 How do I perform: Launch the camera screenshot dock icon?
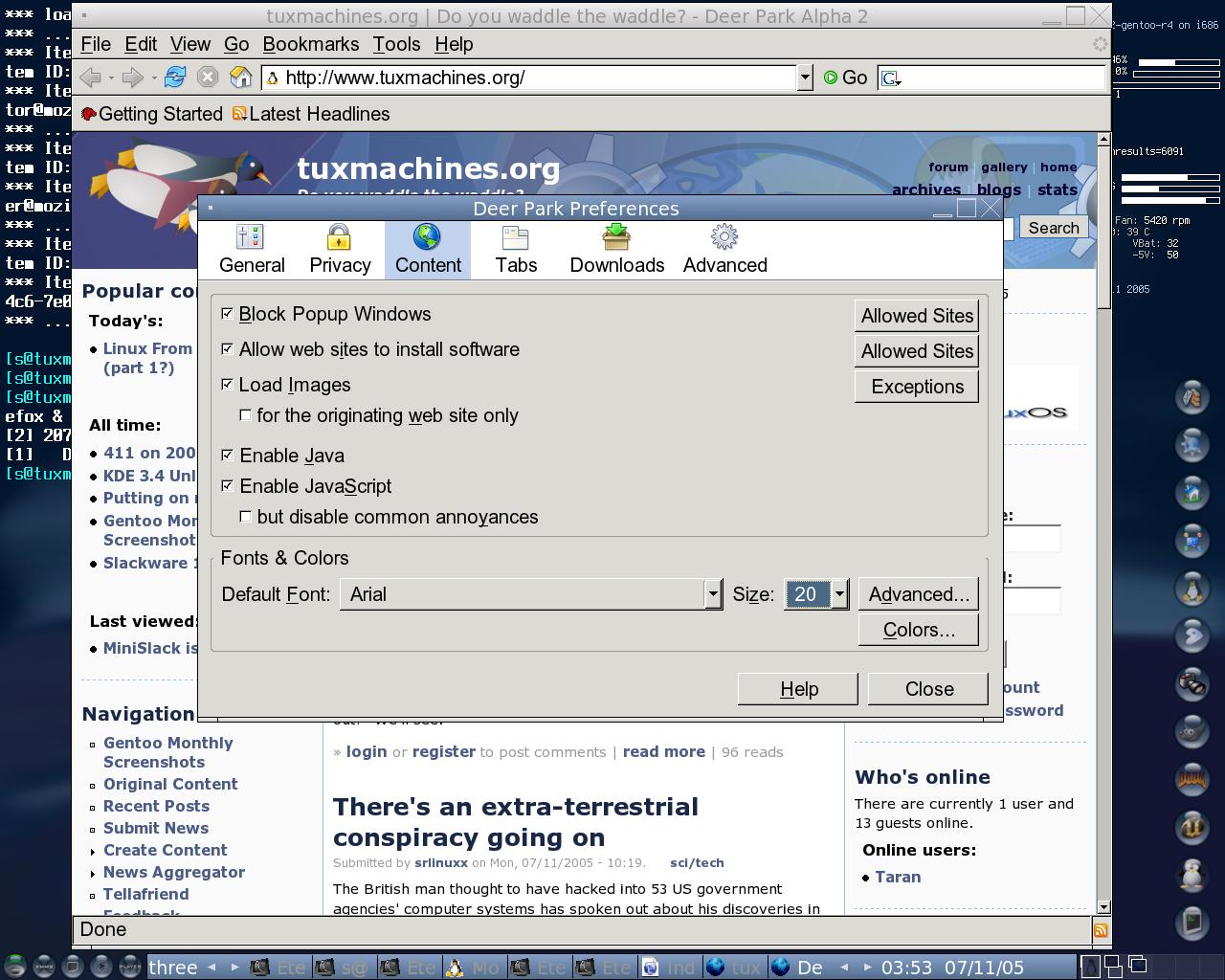tap(1192, 683)
